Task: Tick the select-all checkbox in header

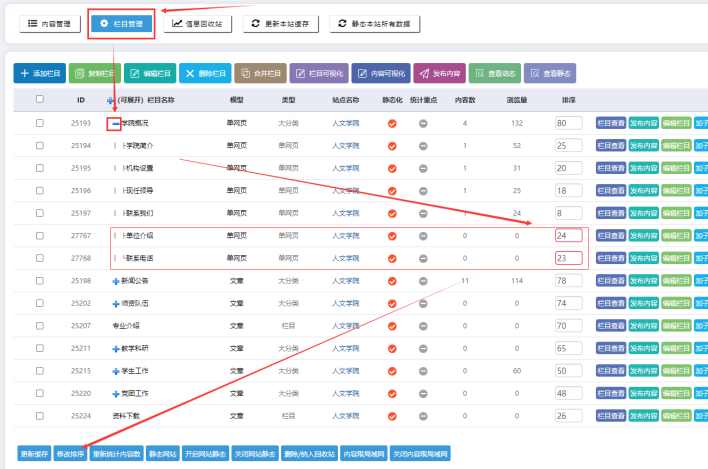Action: 40,99
